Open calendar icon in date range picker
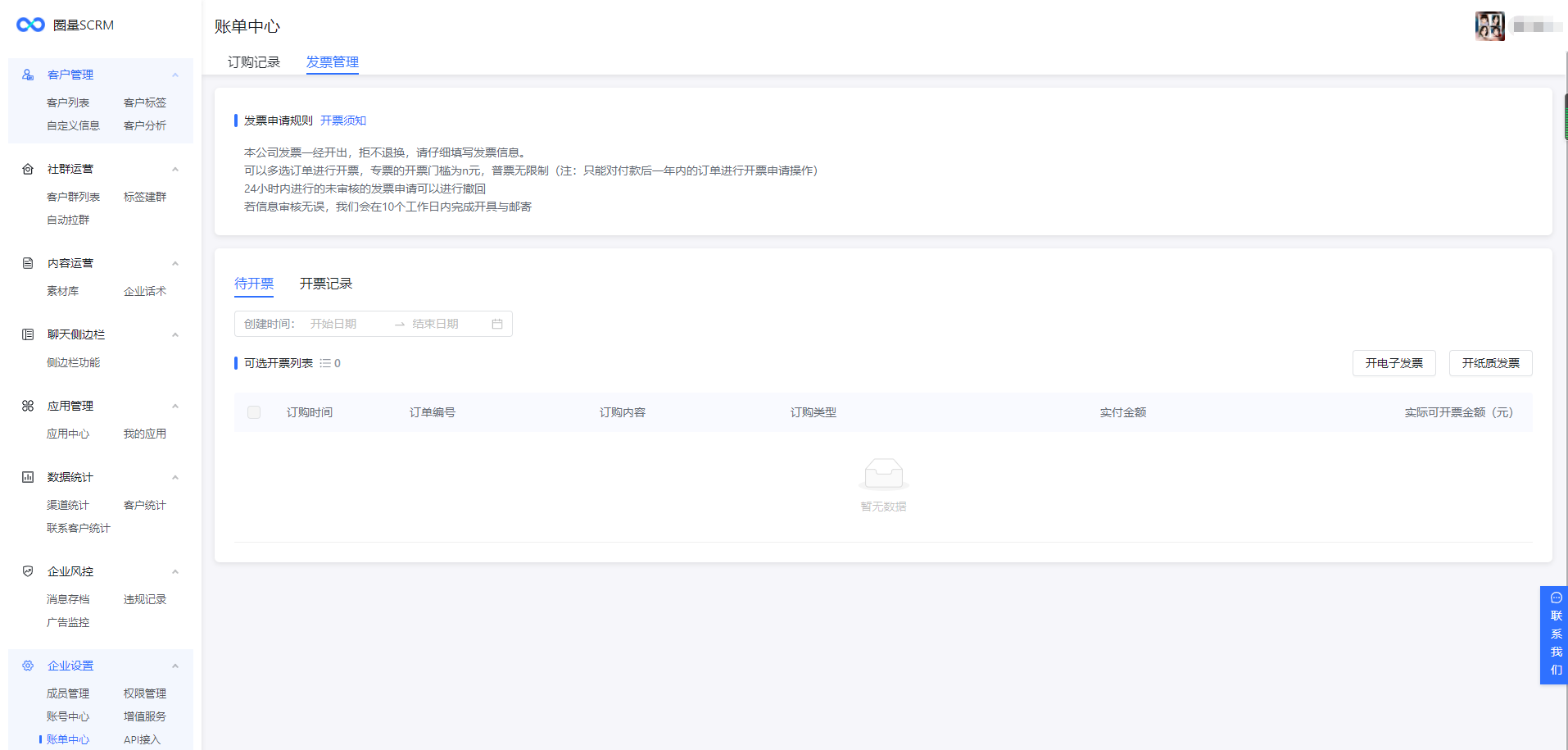 (496, 324)
